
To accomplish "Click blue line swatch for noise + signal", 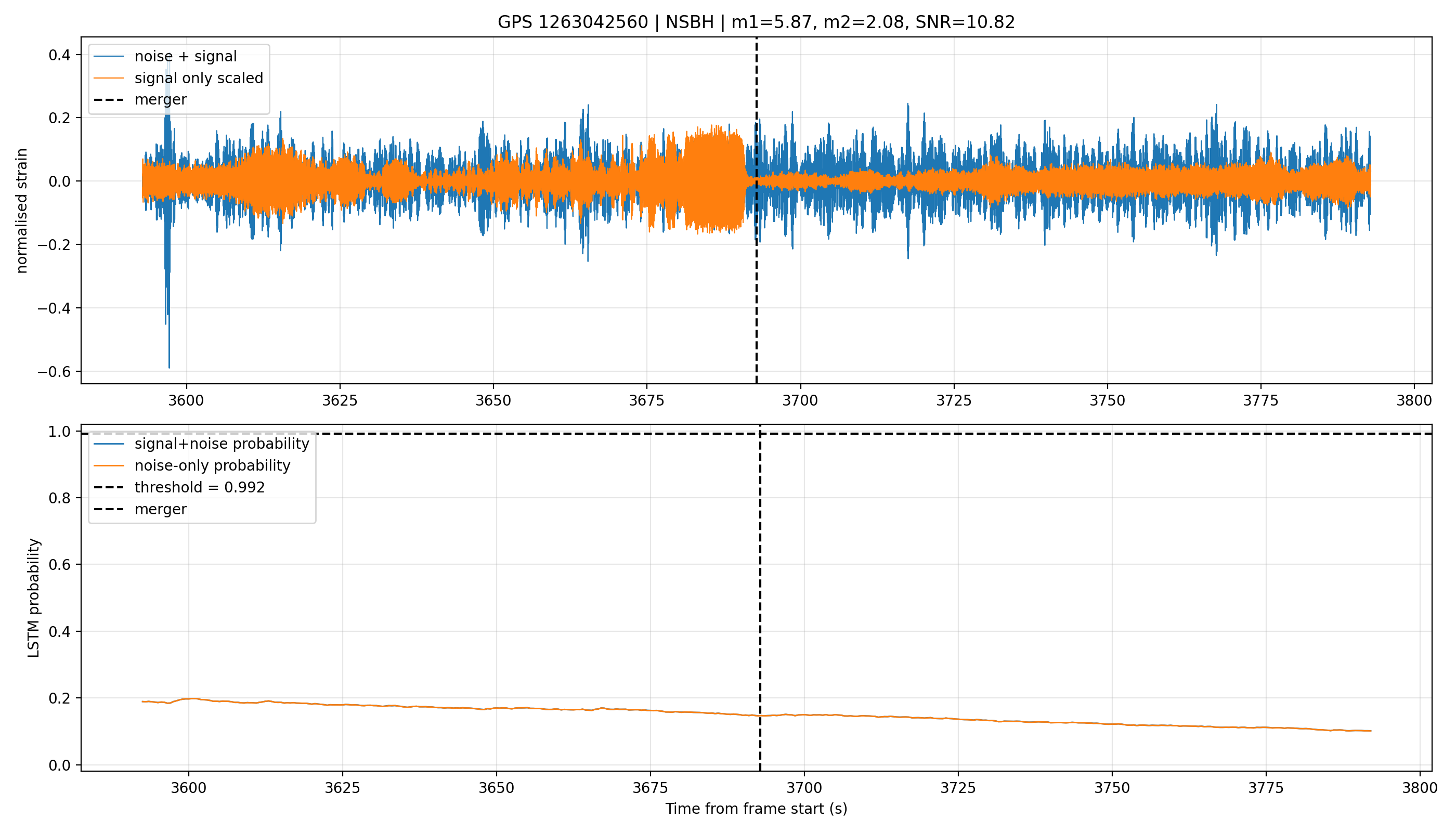I will 109,56.
